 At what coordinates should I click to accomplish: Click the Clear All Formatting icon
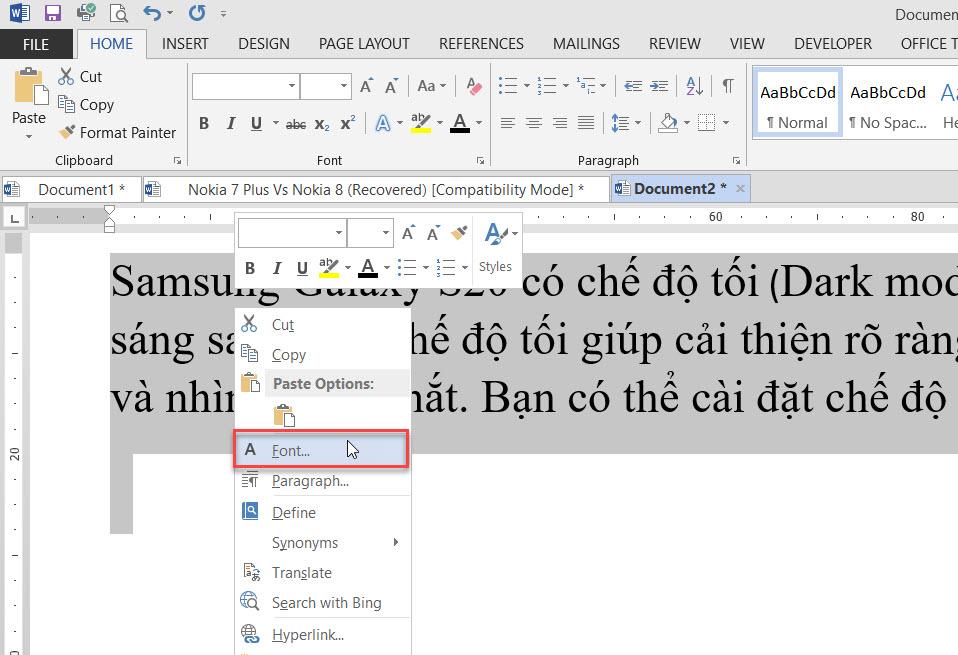(472, 86)
